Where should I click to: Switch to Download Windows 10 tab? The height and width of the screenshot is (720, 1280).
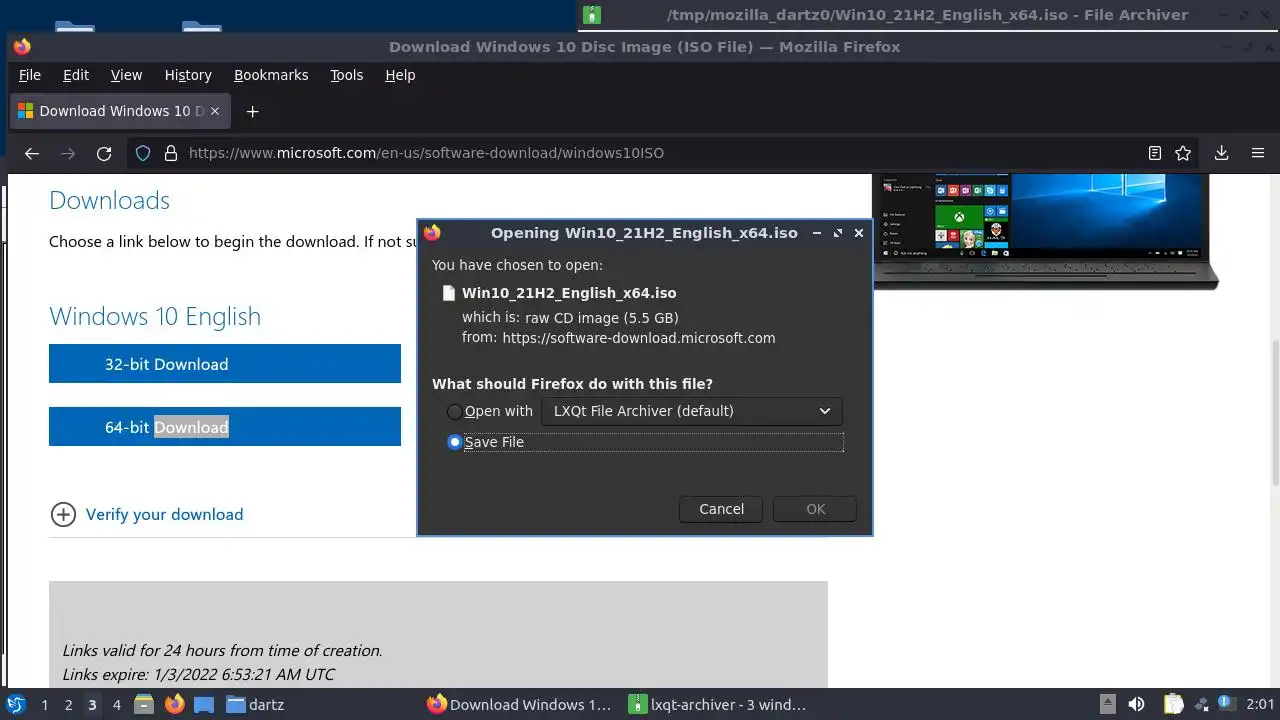click(x=120, y=111)
